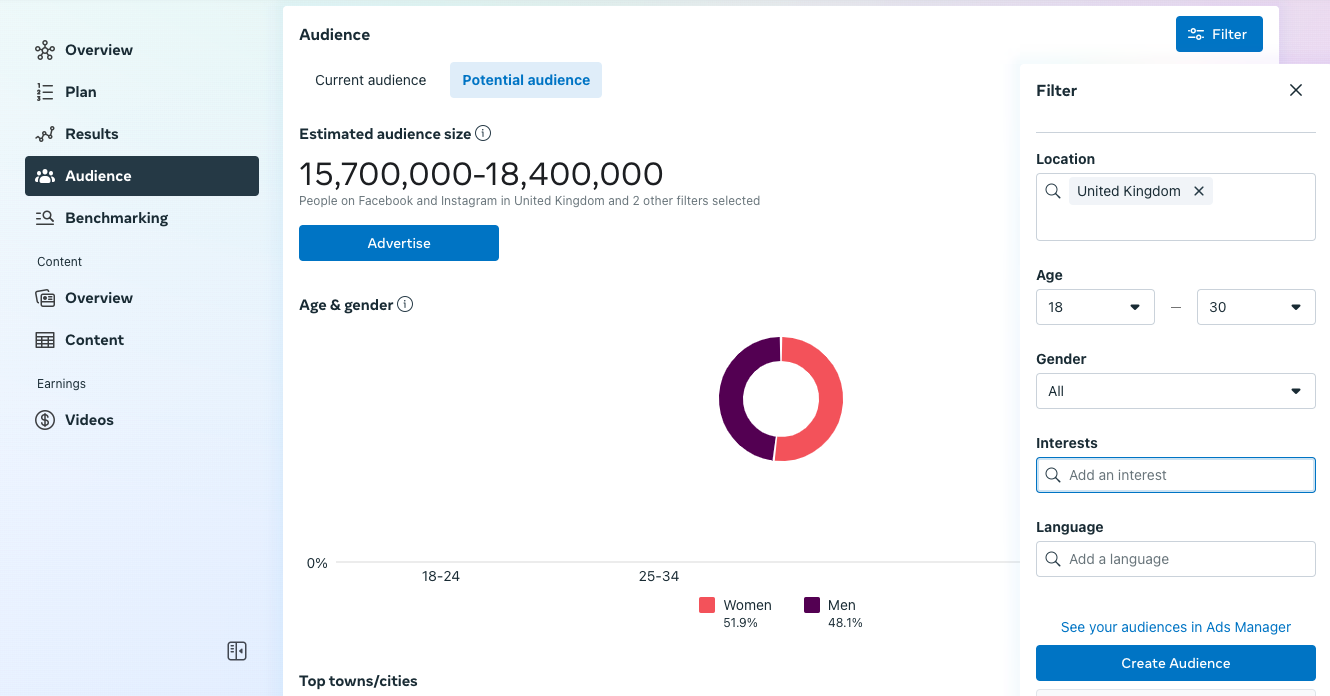
Task: Open the minimum age dropdown showing 18
Action: tap(1094, 307)
